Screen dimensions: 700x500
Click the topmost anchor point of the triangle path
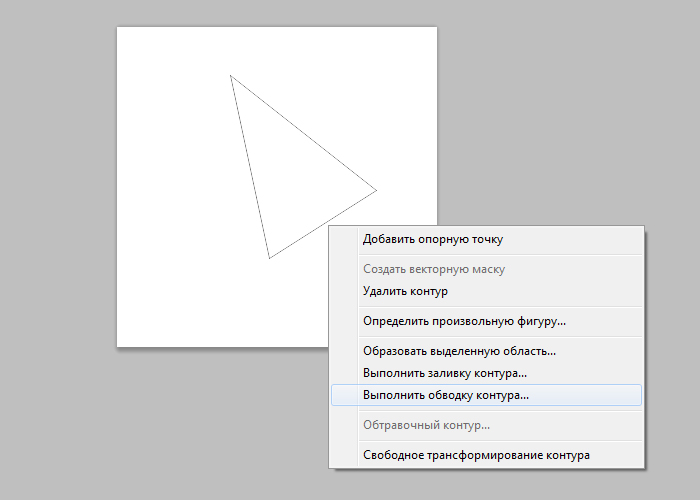(230, 75)
